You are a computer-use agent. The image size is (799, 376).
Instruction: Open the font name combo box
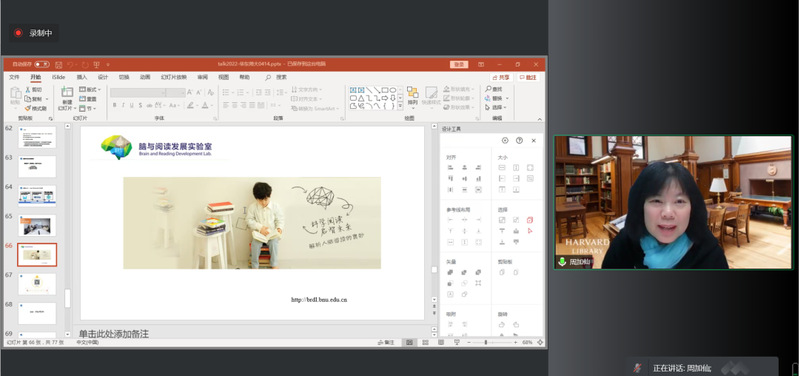click(x=138, y=92)
